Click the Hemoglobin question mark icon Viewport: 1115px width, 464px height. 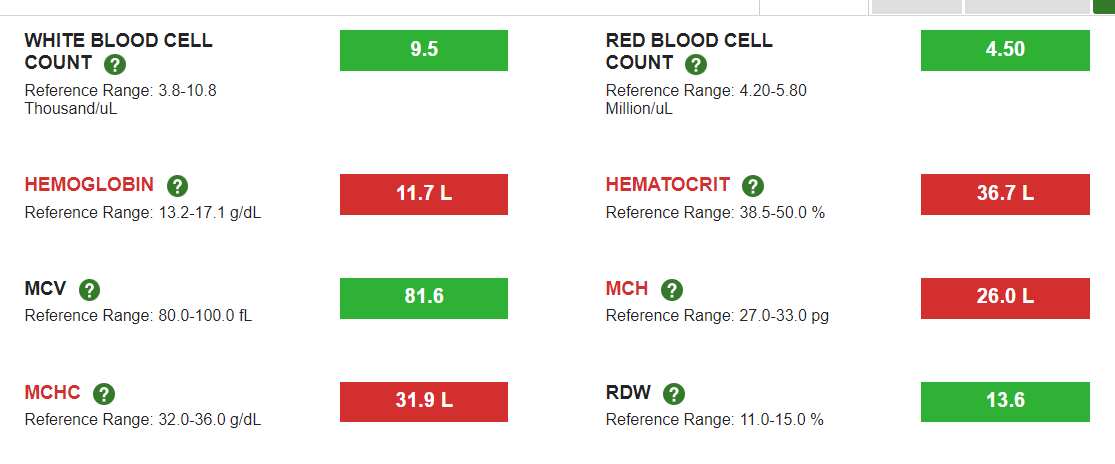click(177, 186)
